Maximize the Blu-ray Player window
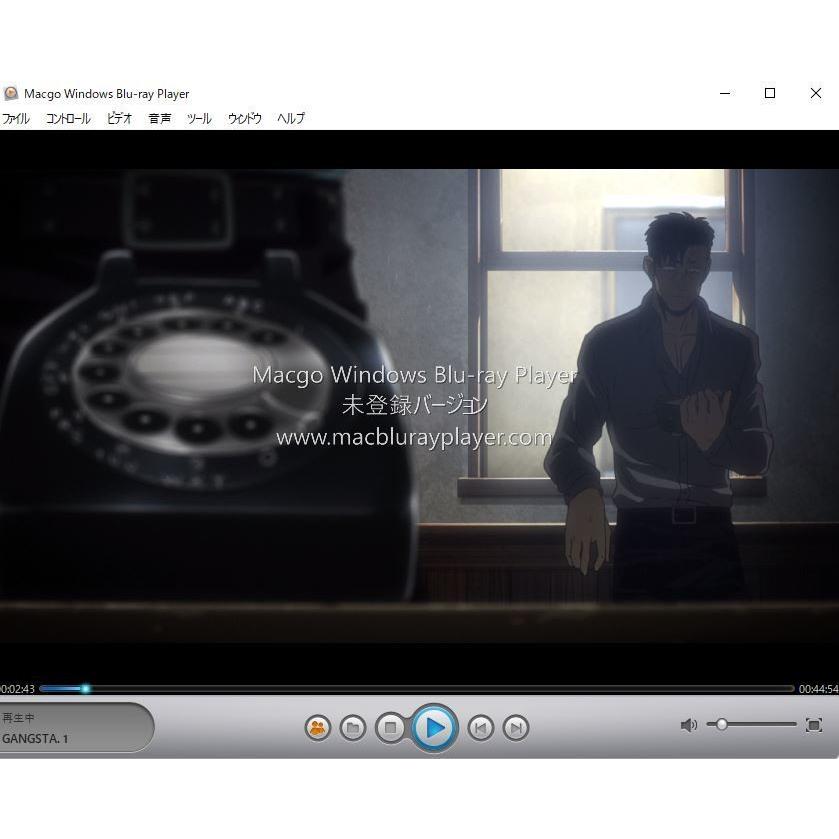 pyautogui.click(x=770, y=94)
